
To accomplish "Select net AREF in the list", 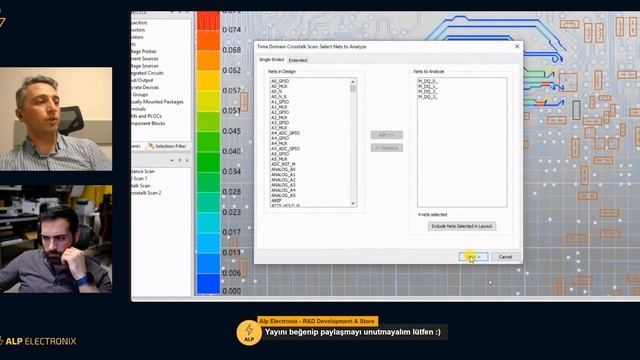I will [276, 201].
